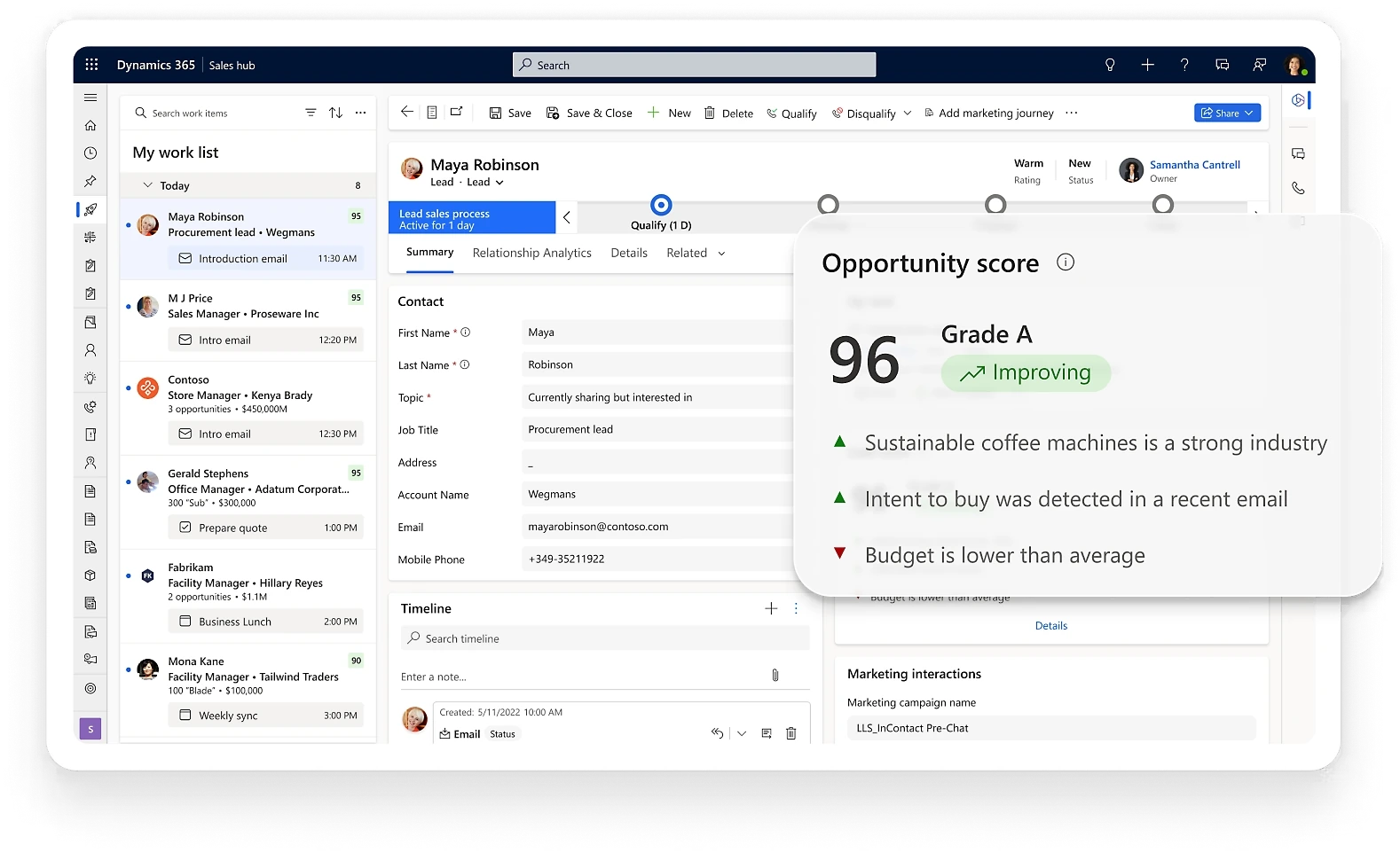This screenshot has height=853, width=1400.
Task: Click the top Search box
Action: (x=694, y=65)
